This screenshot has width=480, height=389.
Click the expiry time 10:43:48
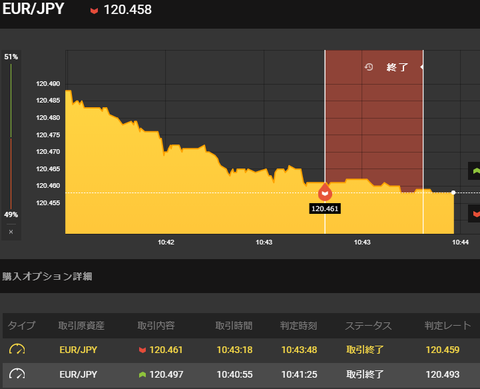299,350
